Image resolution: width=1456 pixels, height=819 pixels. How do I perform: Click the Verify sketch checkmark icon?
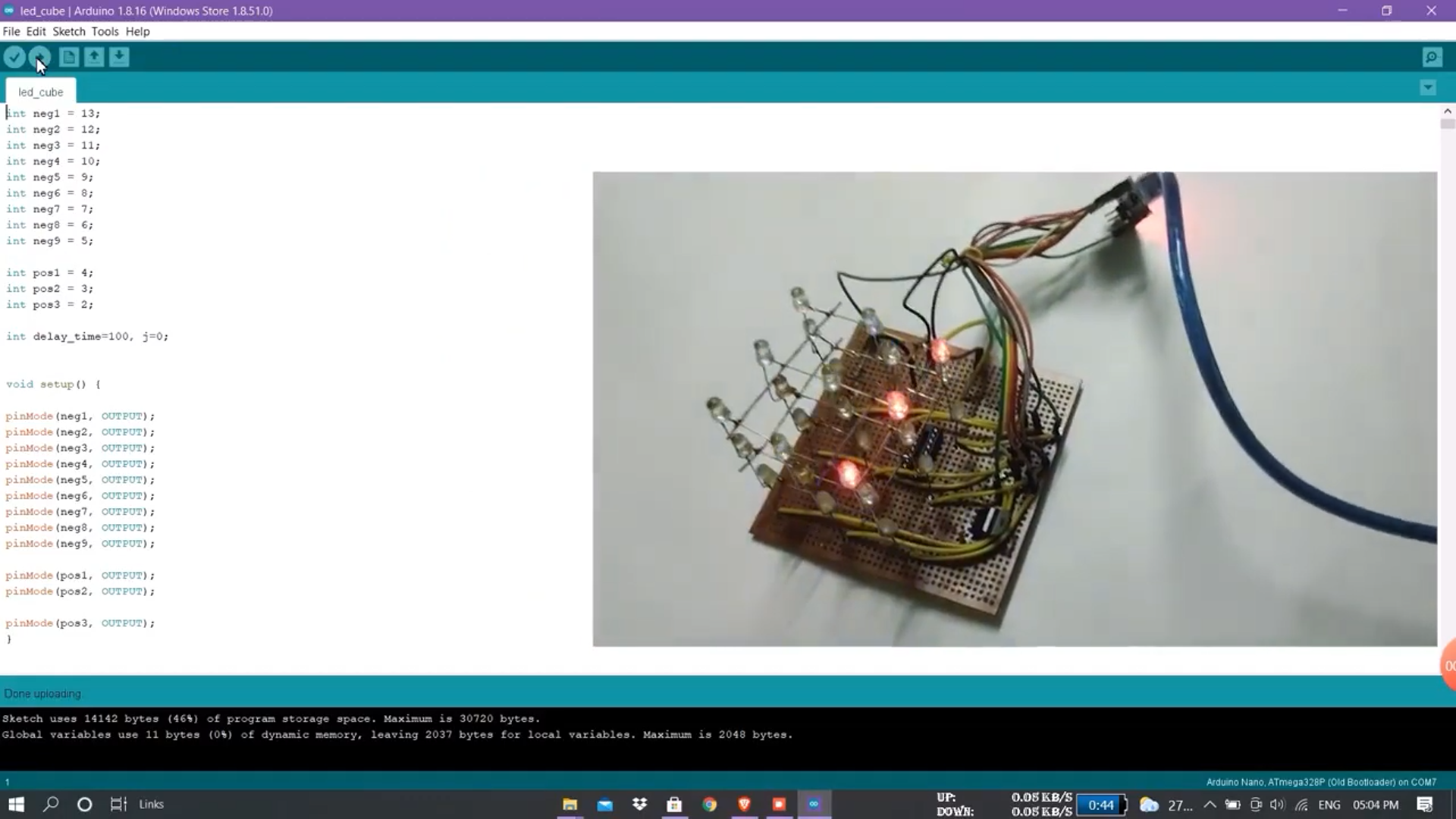pos(14,57)
